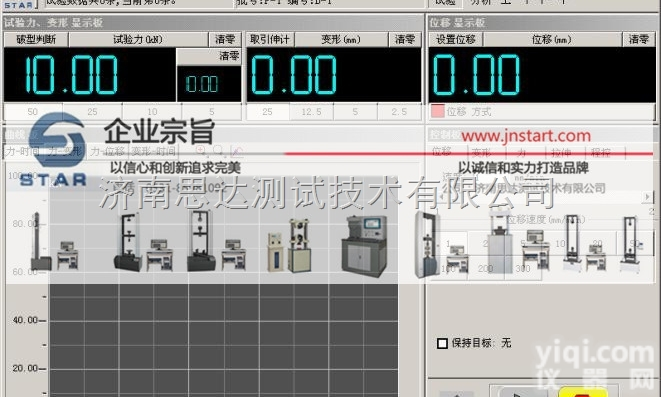
Task: Tick the 保持目标 checkbox
Action: pos(442,343)
